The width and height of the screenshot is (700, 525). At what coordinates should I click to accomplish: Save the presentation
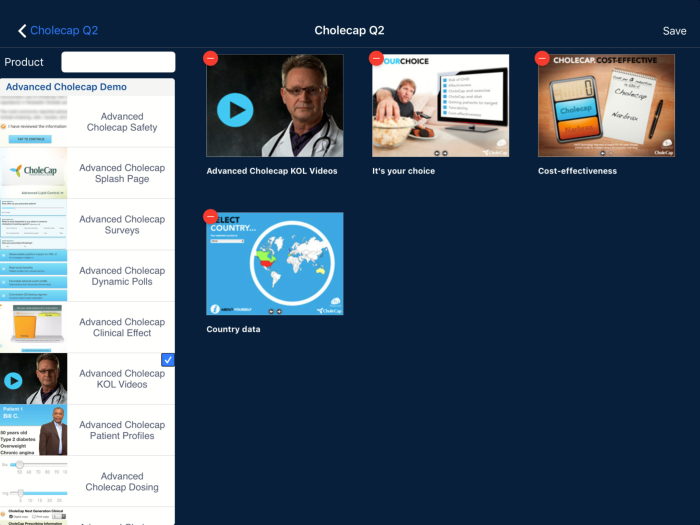pyautogui.click(x=674, y=31)
